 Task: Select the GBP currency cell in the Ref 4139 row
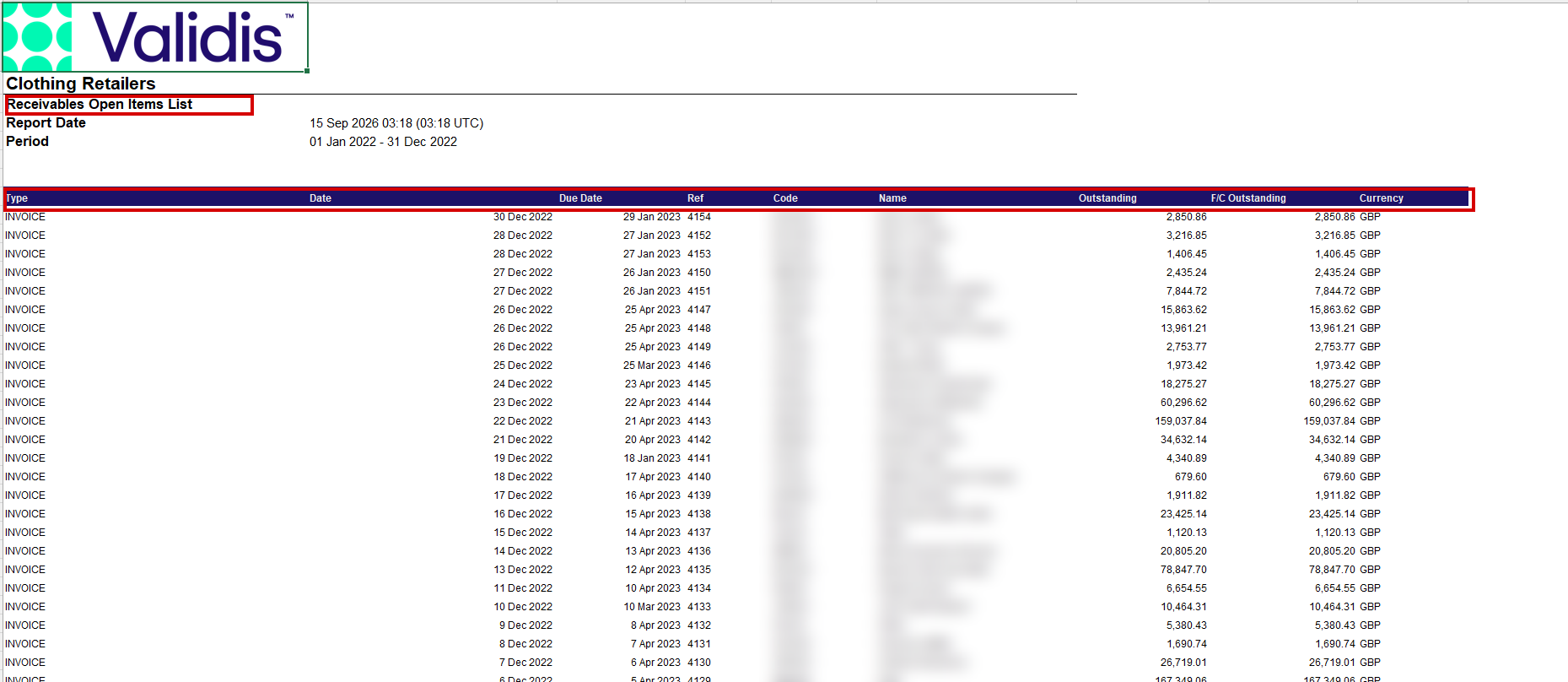[x=1370, y=495]
